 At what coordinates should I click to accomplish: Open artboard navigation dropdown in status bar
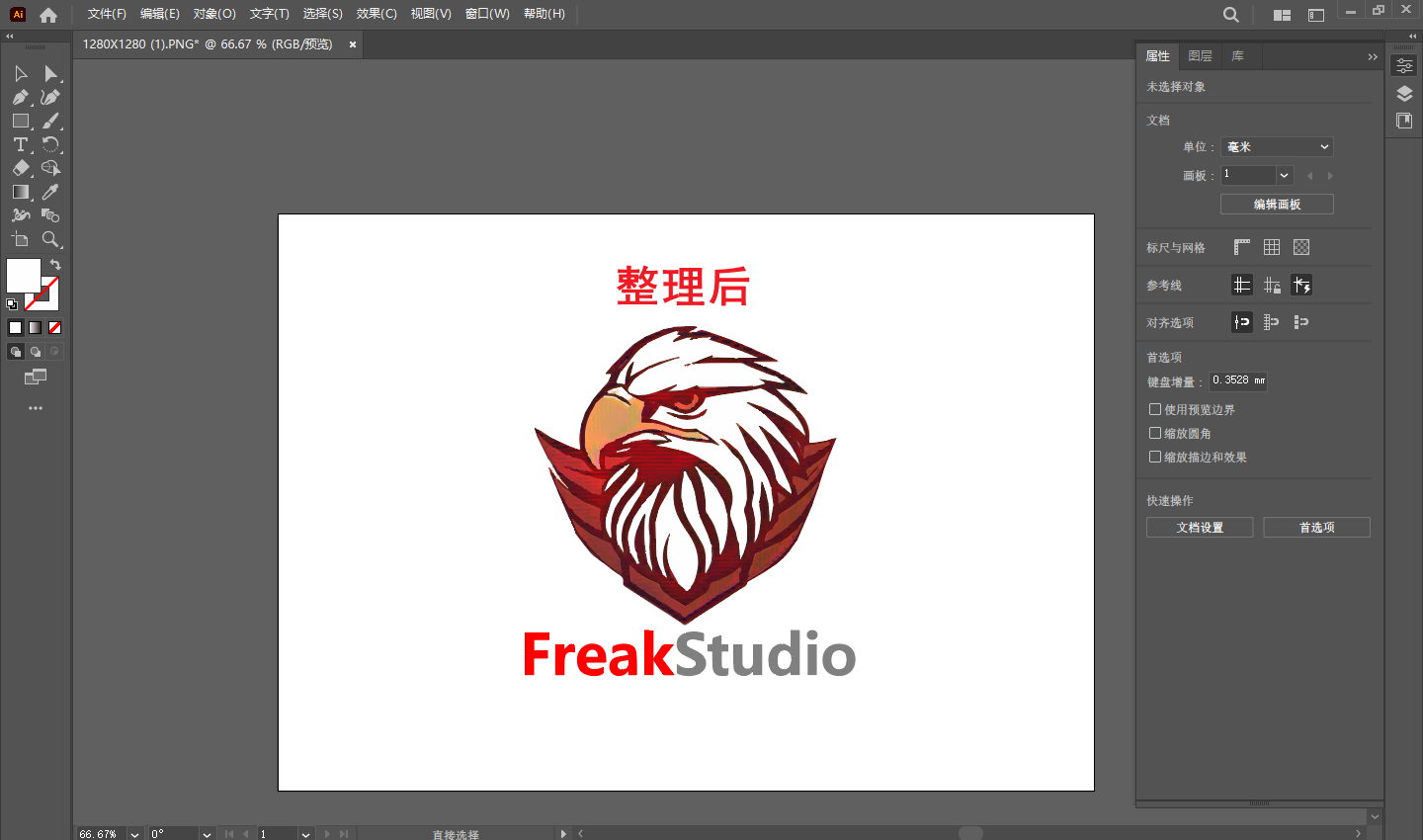(305, 834)
